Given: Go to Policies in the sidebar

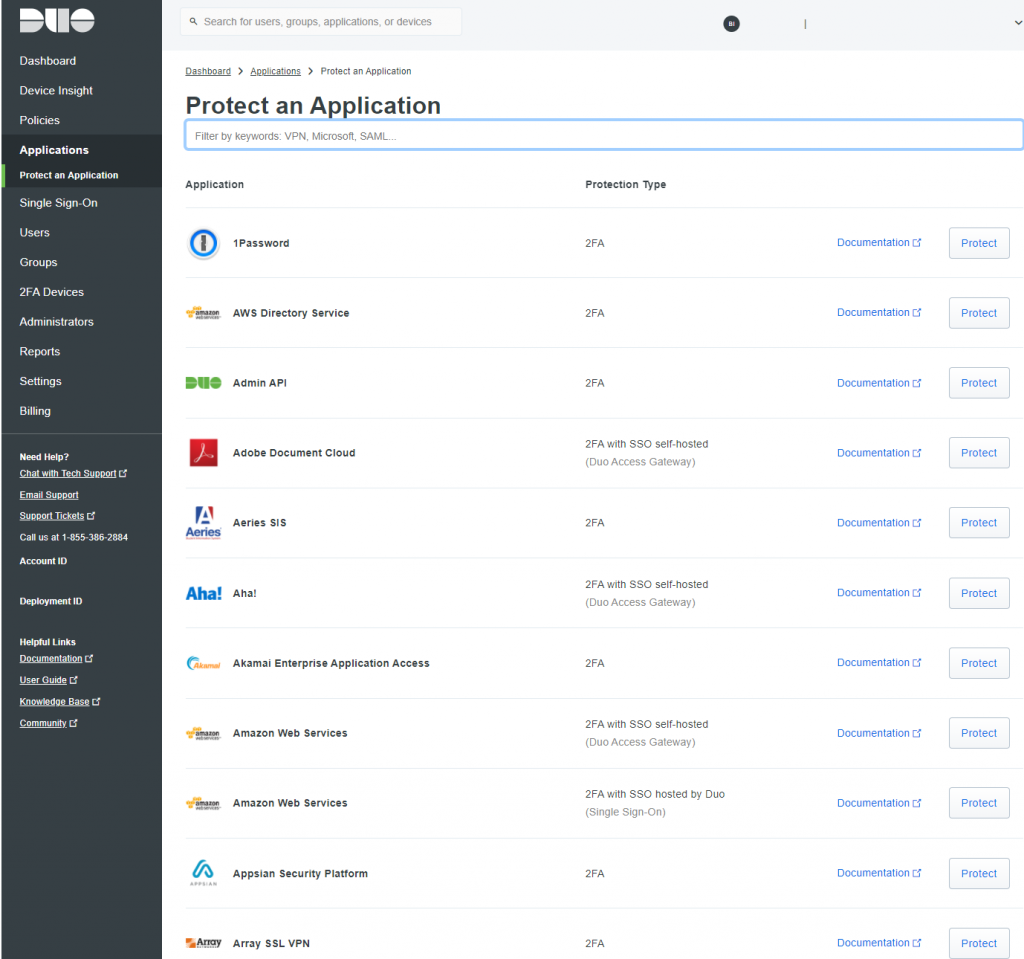Looking at the screenshot, I should 39,120.
